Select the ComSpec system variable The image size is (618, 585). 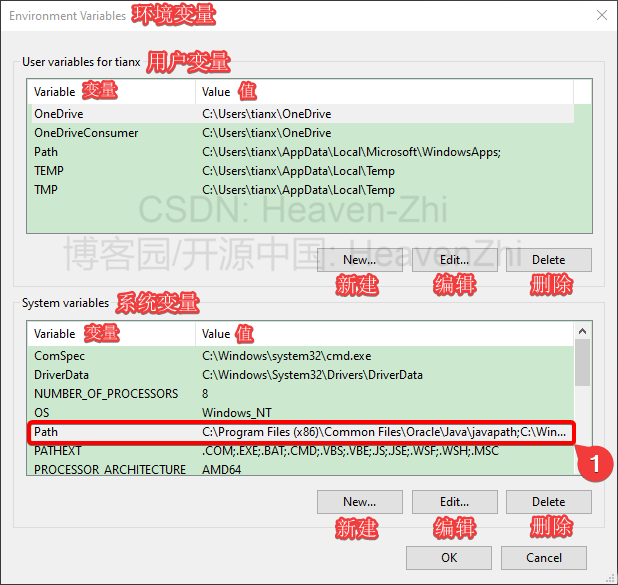(301, 356)
